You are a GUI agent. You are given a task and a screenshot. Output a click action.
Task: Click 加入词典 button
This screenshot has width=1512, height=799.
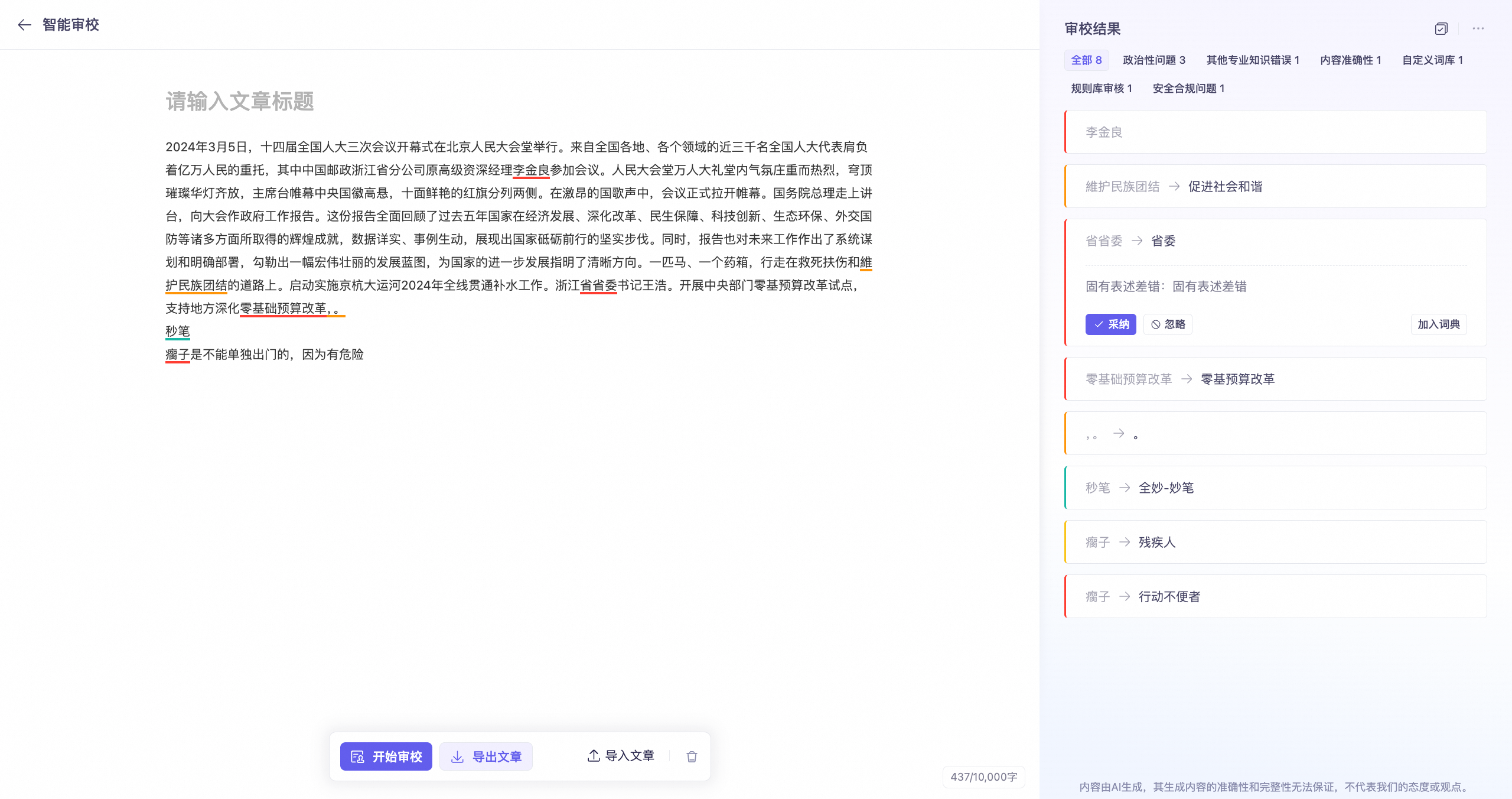point(1438,324)
